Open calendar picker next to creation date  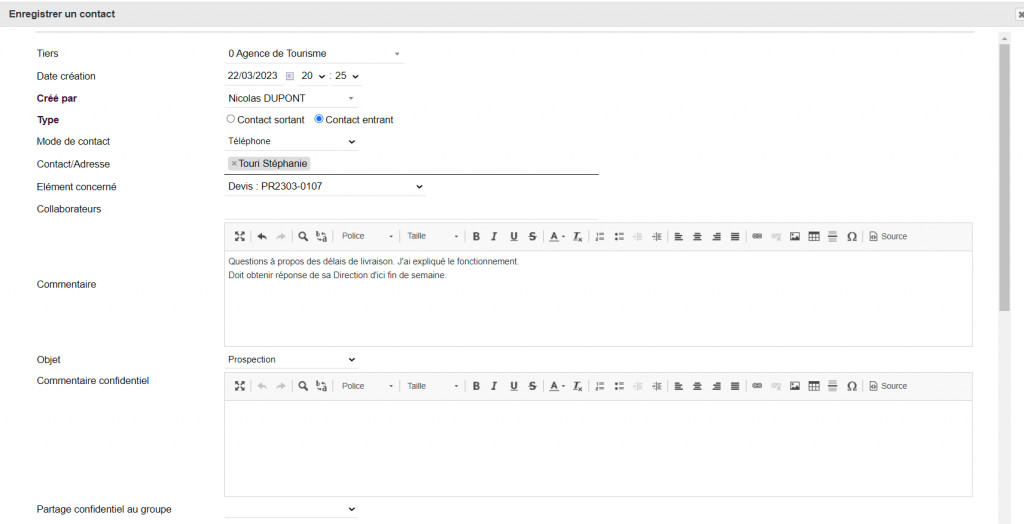pyautogui.click(x=290, y=76)
